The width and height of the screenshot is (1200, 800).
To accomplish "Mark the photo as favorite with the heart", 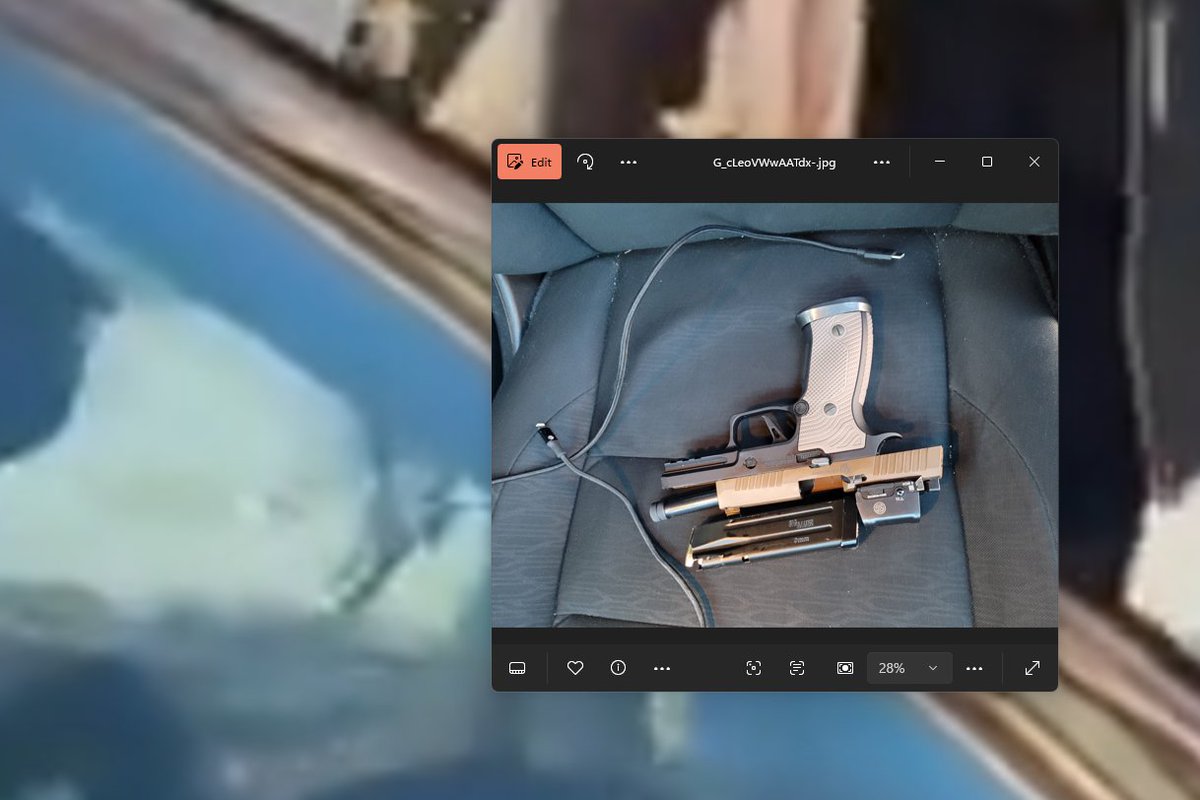I will click(x=575, y=668).
